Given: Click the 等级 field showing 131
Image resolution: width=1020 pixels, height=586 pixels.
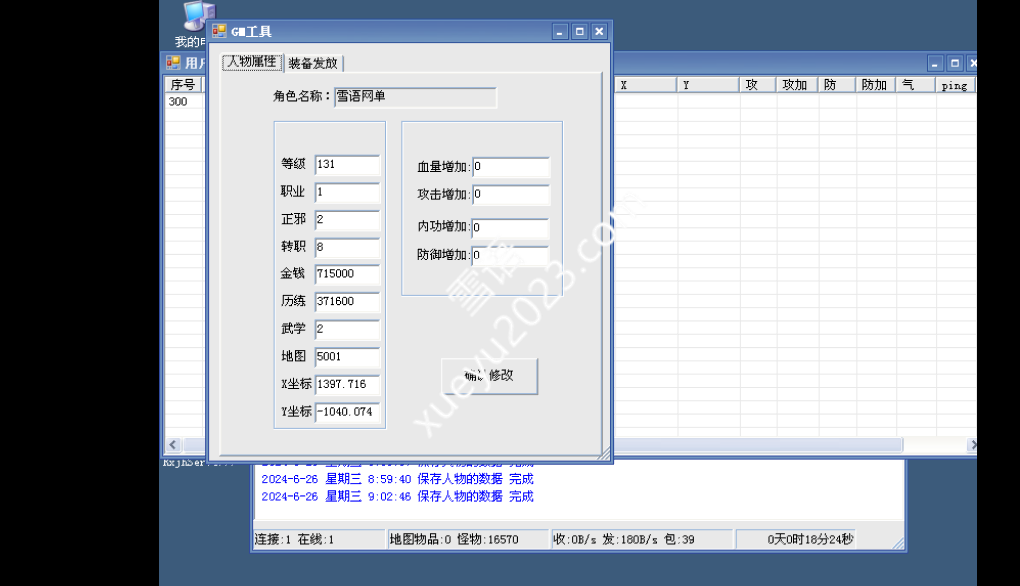Looking at the screenshot, I should (347, 165).
